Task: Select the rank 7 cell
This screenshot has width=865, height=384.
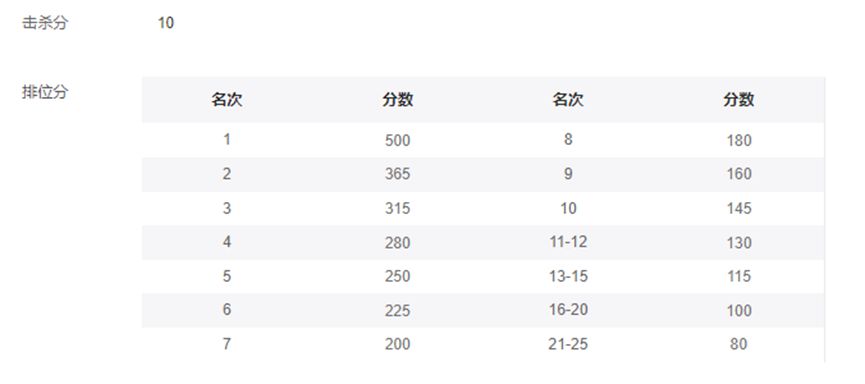Action: click(227, 344)
